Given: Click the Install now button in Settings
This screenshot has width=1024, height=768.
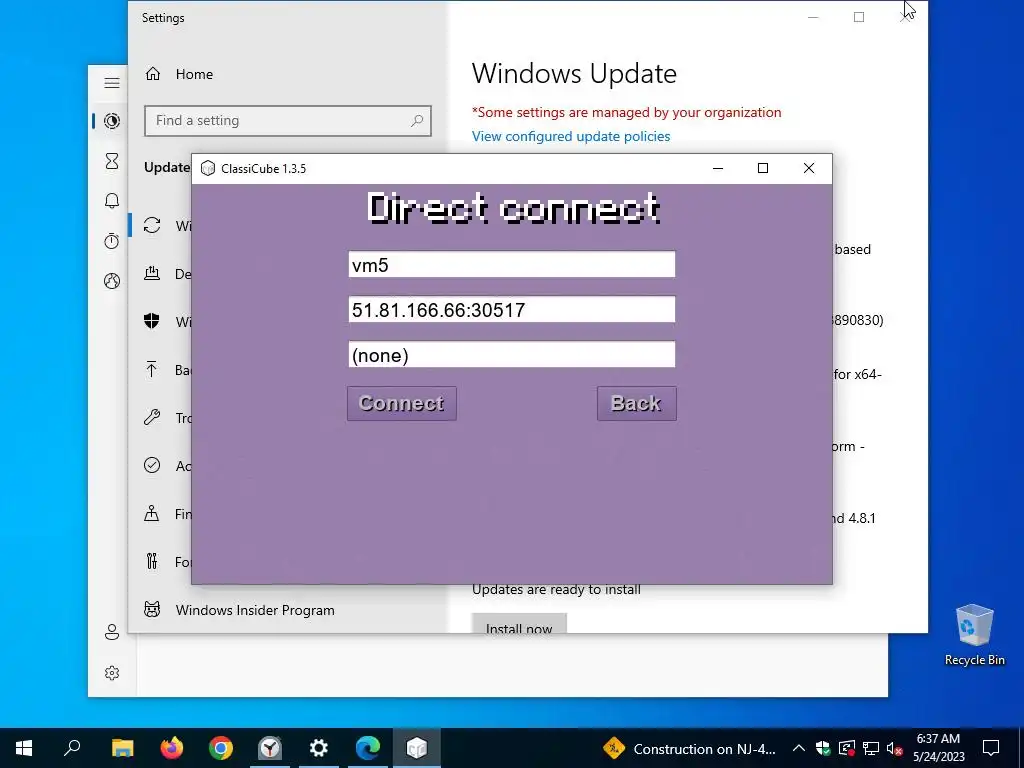Looking at the screenshot, I should click(x=519, y=623).
